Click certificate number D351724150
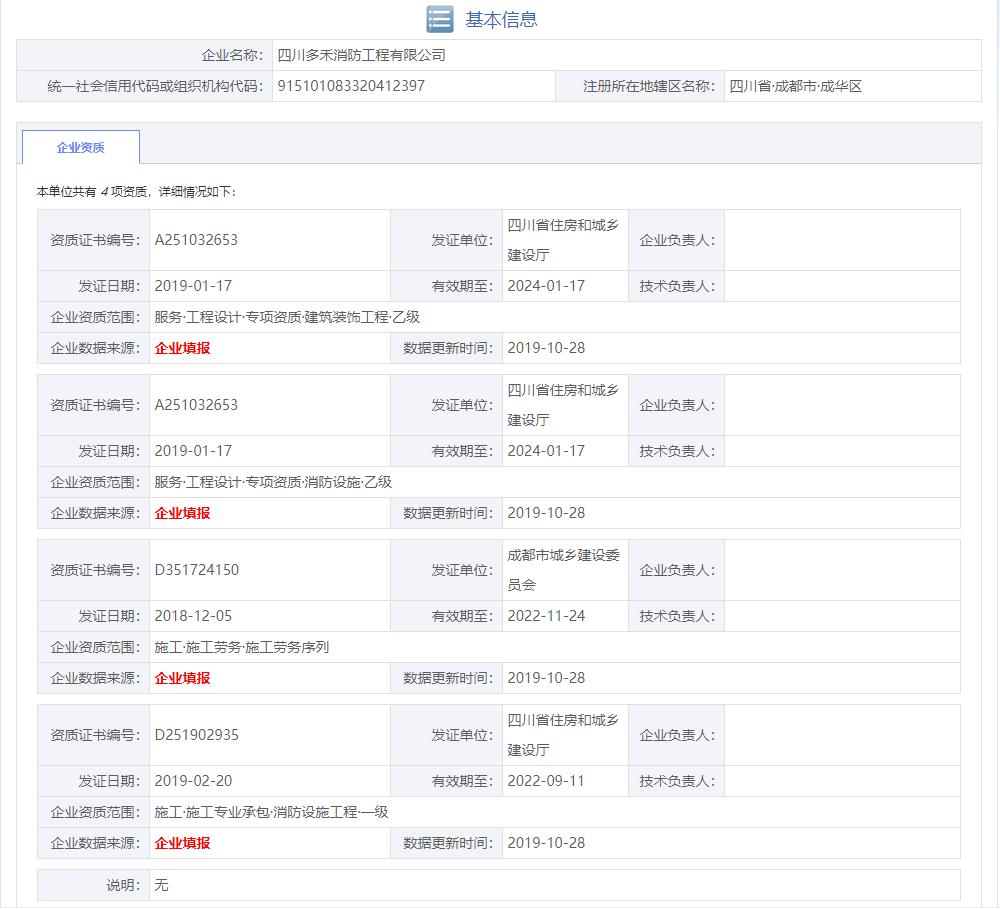 197,570
